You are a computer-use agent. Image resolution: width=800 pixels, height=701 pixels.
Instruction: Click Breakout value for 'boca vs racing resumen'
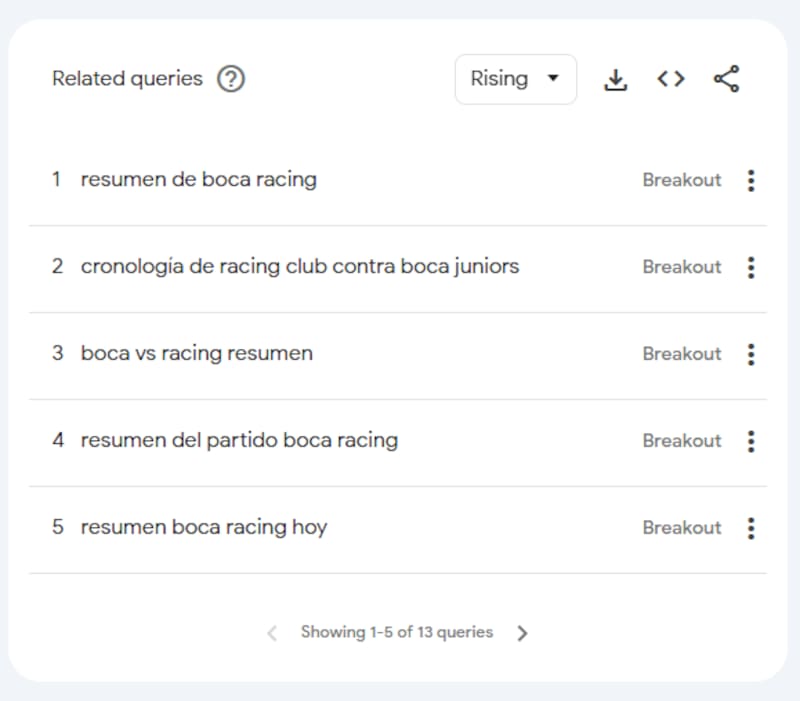coord(682,354)
